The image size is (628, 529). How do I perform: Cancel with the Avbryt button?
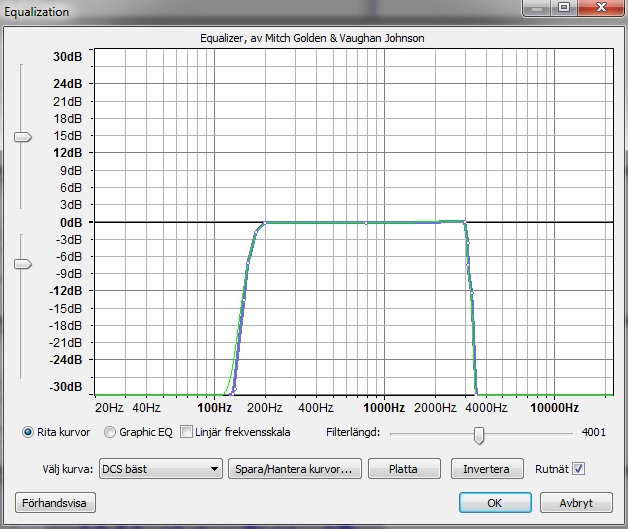tap(576, 503)
